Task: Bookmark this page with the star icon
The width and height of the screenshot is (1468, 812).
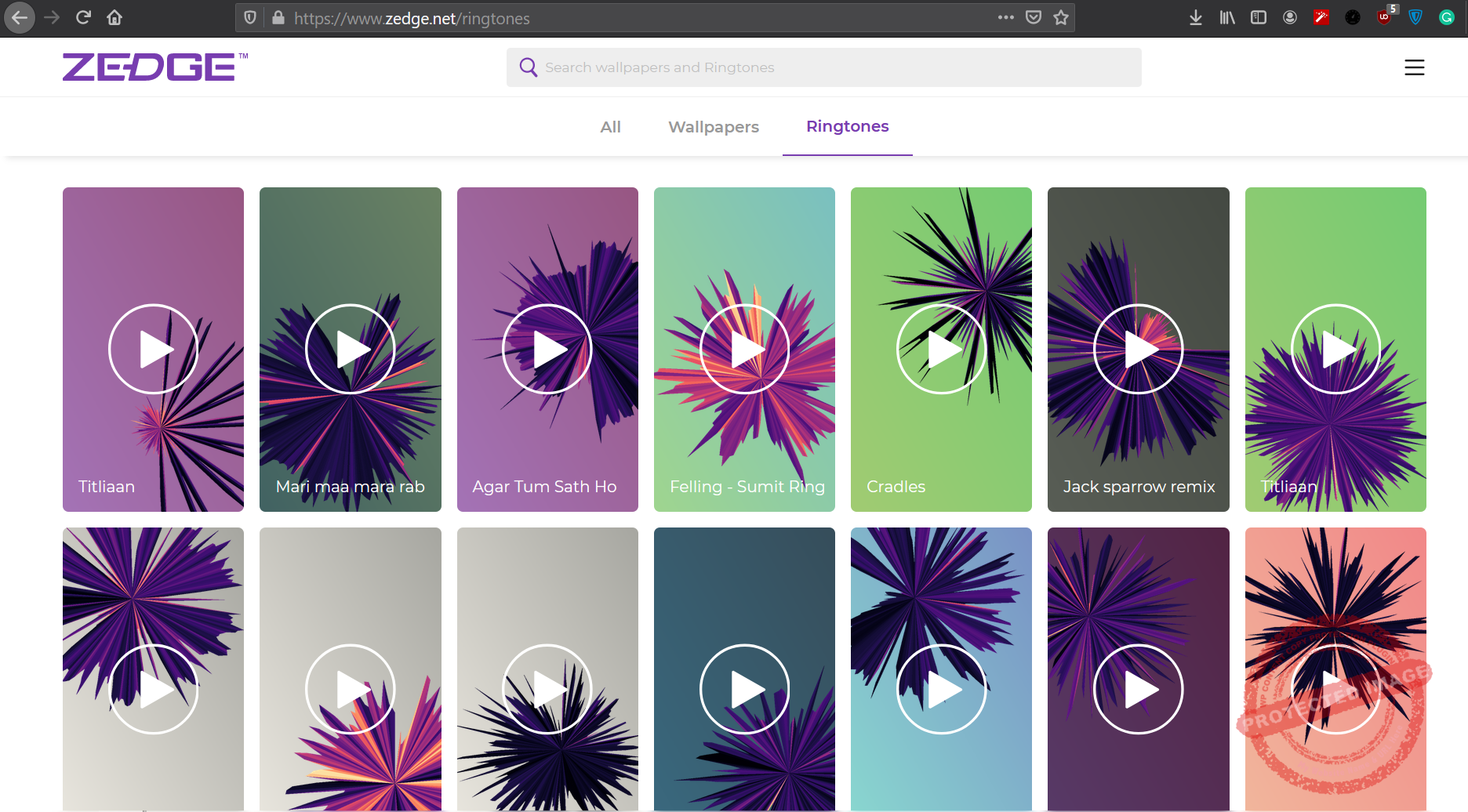Action: pos(1061,18)
